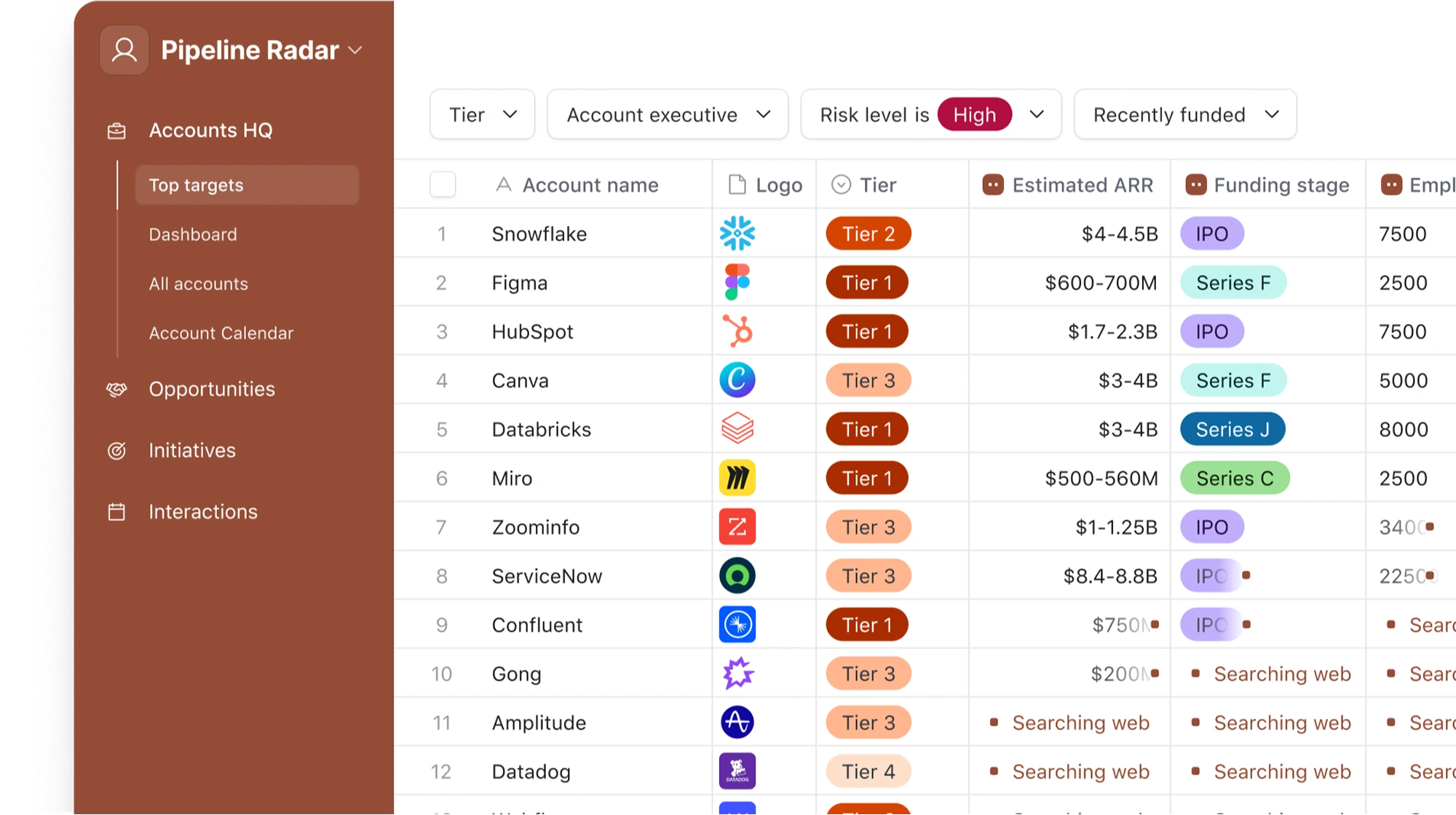Click the red High risk level tag
The image size is (1456, 815).
coord(974,114)
